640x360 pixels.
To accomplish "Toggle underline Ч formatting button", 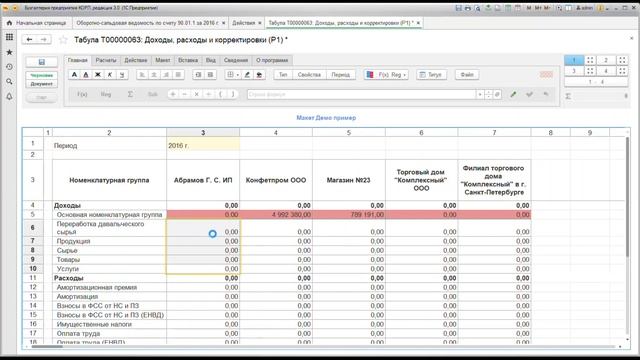I will (122, 75).
